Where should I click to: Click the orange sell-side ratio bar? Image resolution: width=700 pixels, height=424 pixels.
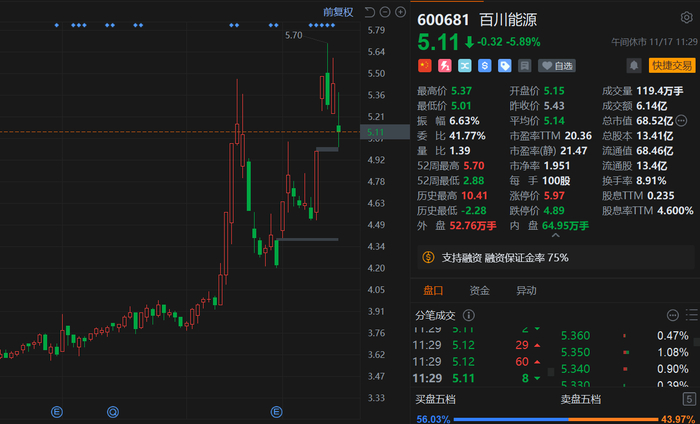(x=613, y=420)
